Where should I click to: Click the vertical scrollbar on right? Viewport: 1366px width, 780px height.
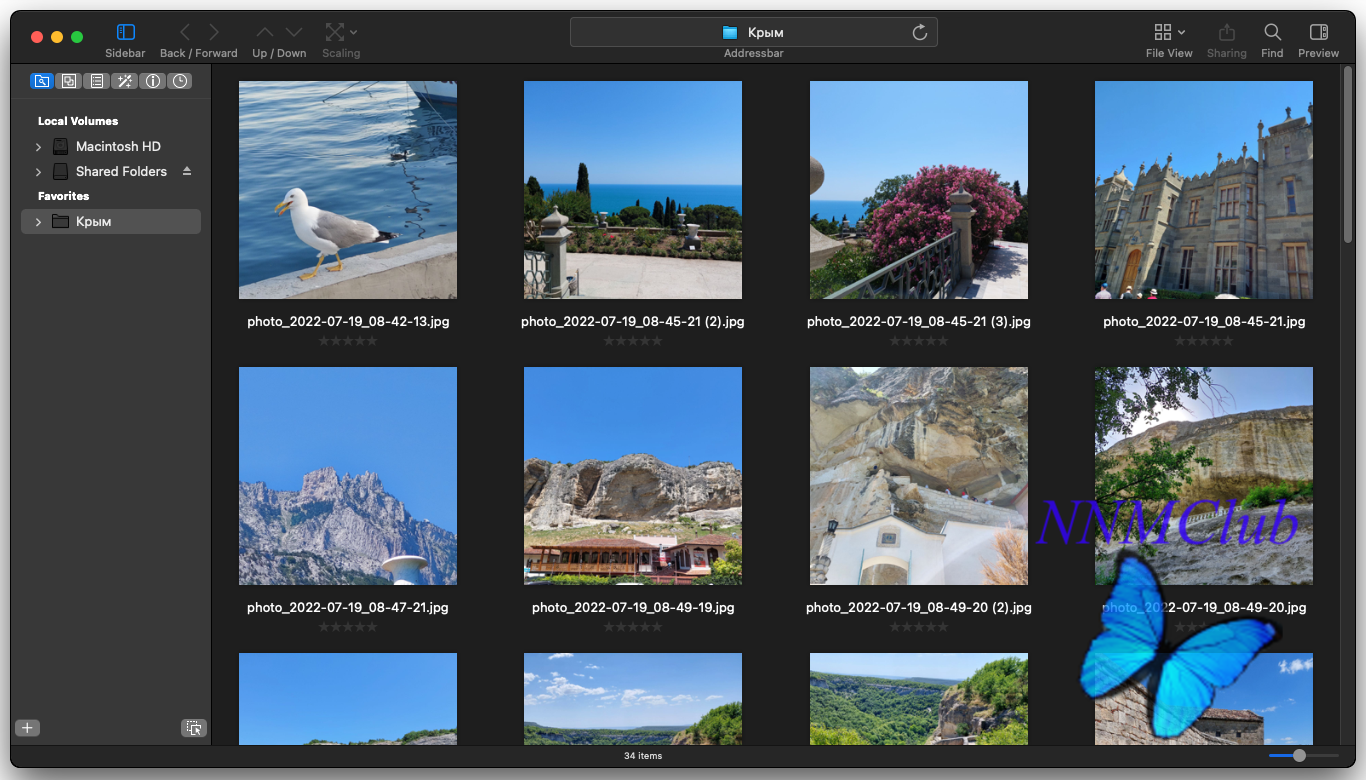pyautogui.click(x=1348, y=157)
